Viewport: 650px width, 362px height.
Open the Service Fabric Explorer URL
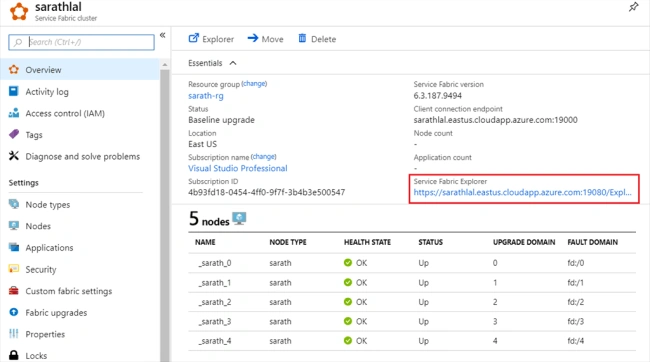(522, 192)
